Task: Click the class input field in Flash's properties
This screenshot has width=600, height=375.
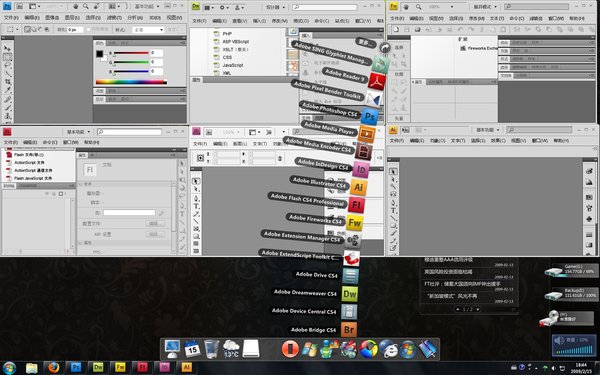Action: tap(129, 212)
